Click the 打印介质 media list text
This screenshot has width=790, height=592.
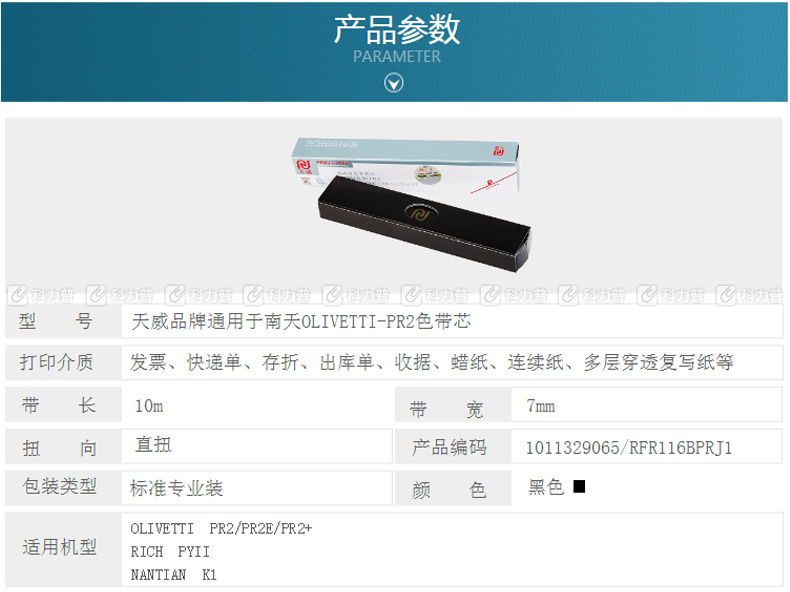click(431, 362)
